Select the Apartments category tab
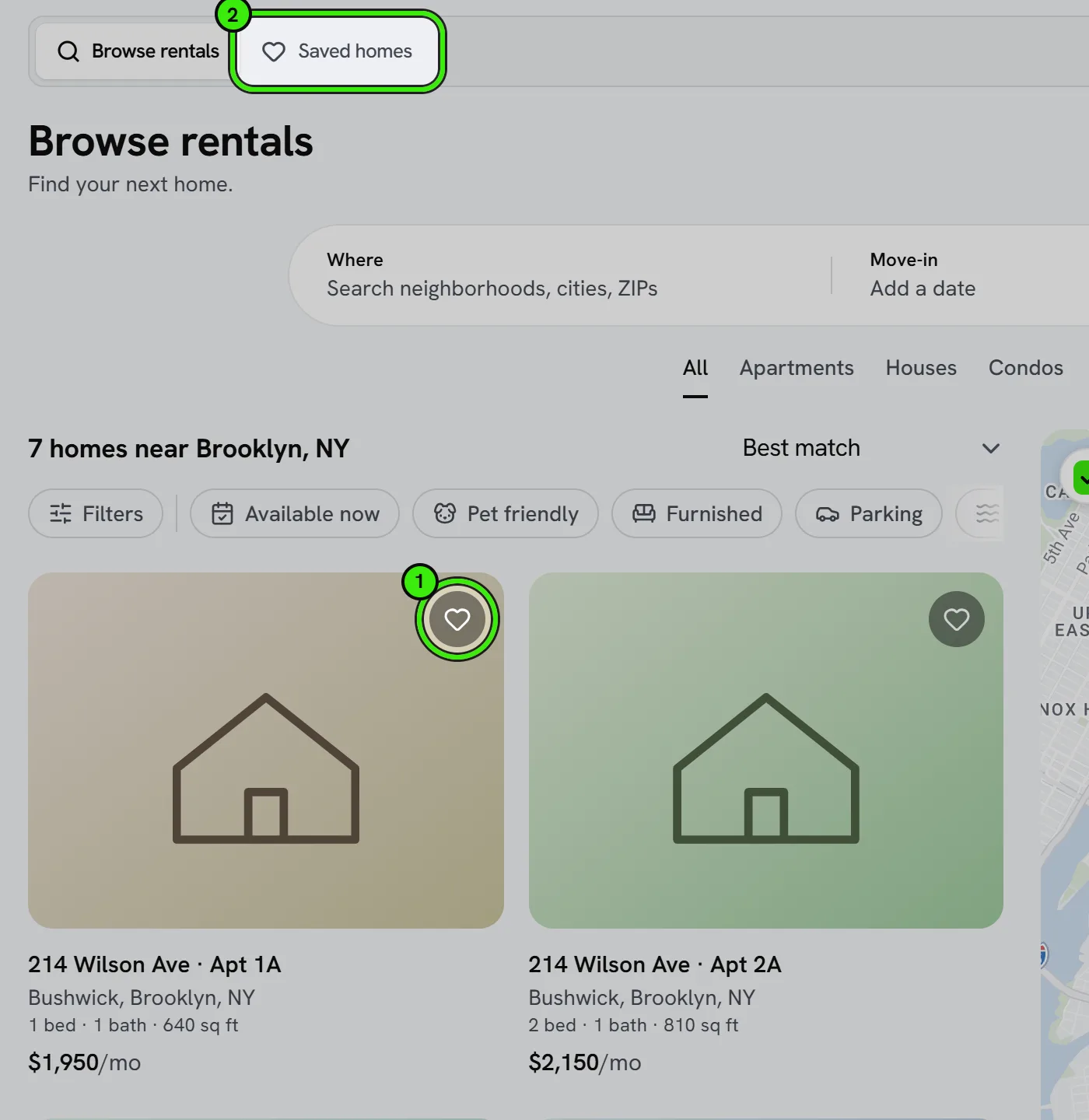Image resolution: width=1089 pixels, height=1120 pixels. pyautogui.click(x=797, y=368)
